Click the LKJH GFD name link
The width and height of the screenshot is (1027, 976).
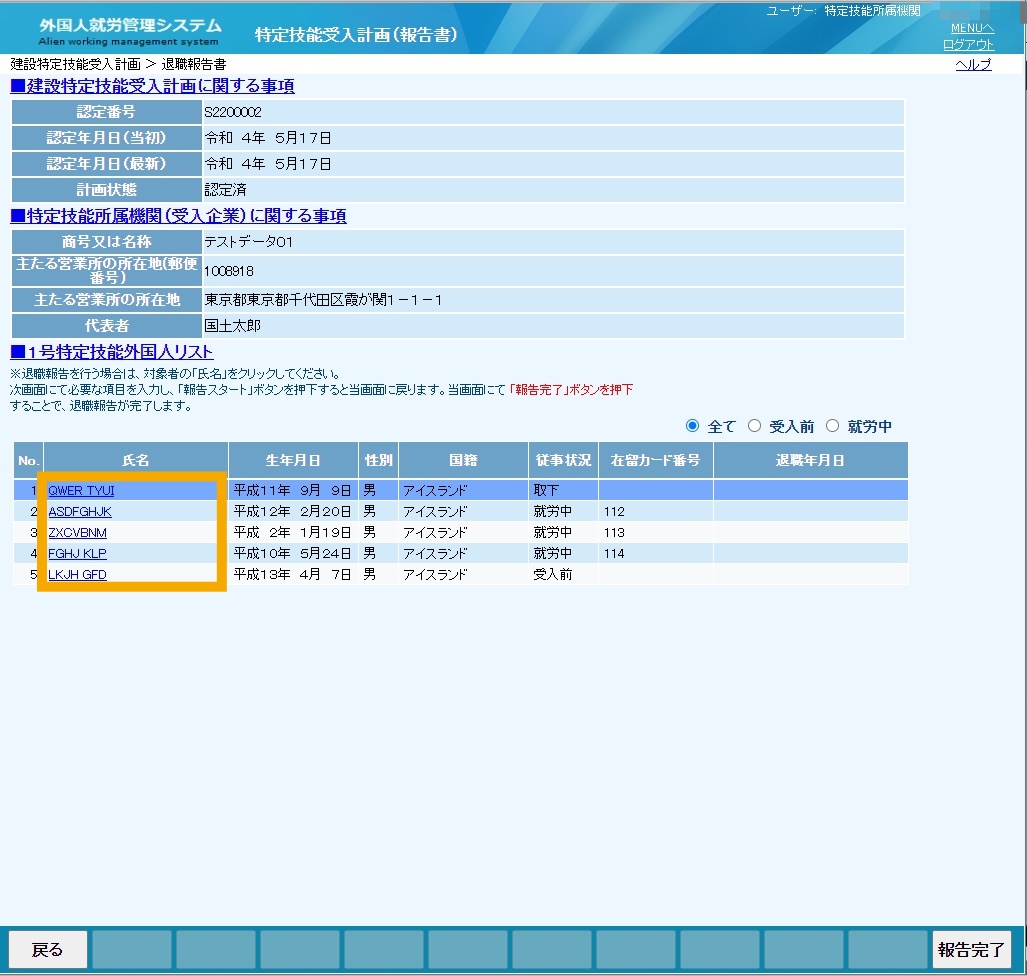(x=77, y=574)
